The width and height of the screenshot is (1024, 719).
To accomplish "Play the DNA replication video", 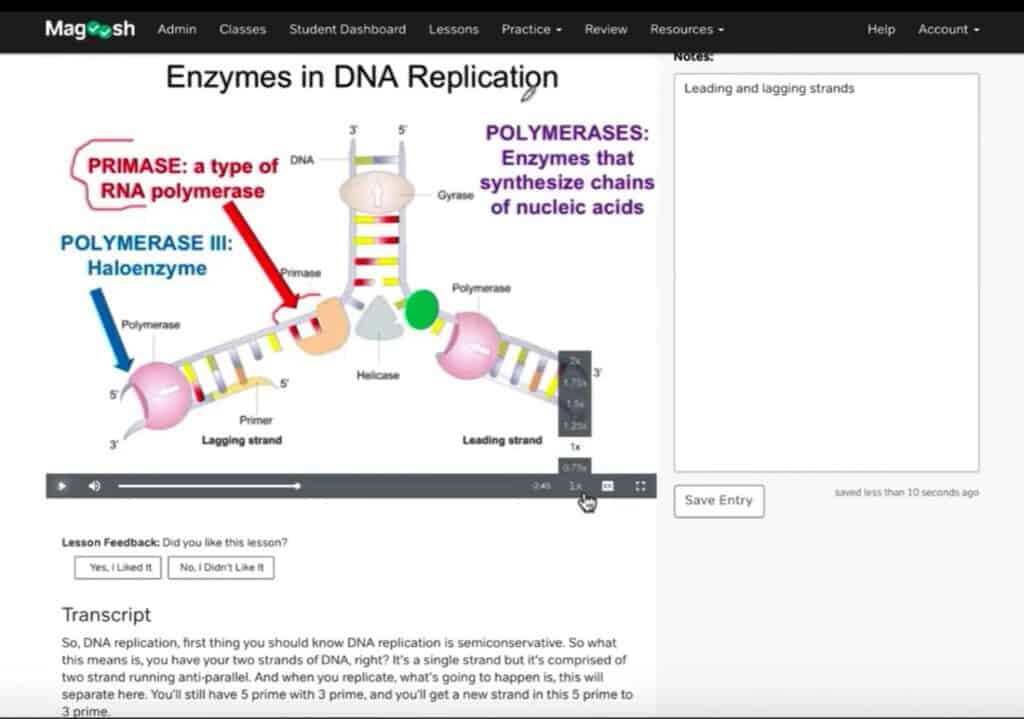I will [x=61, y=486].
